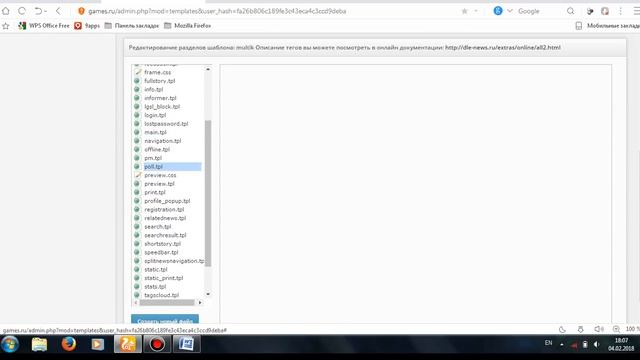Bookmark this page with the star in address bar
Viewport: 640px width, 360px height.
coord(464,11)
